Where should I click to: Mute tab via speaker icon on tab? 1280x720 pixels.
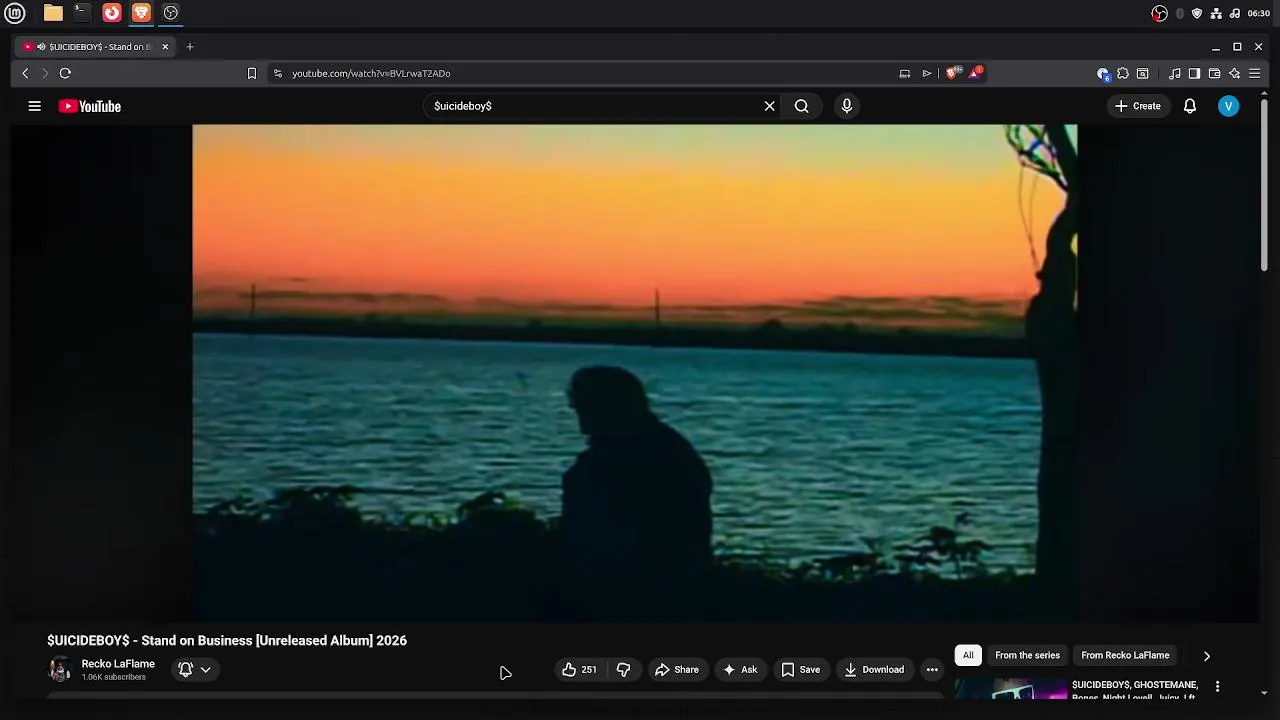41,47
